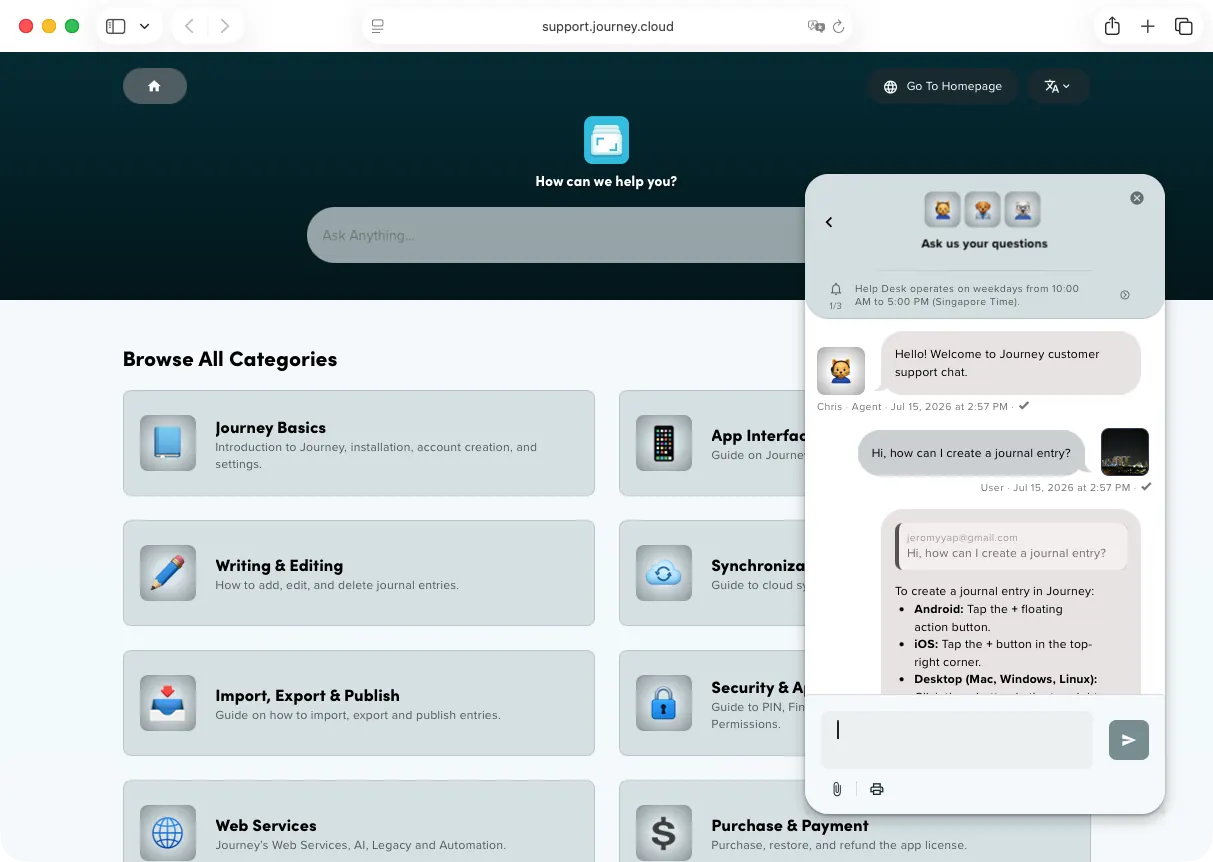Open the Safari Share menu
The image size is (1213, 862).
1112,27
